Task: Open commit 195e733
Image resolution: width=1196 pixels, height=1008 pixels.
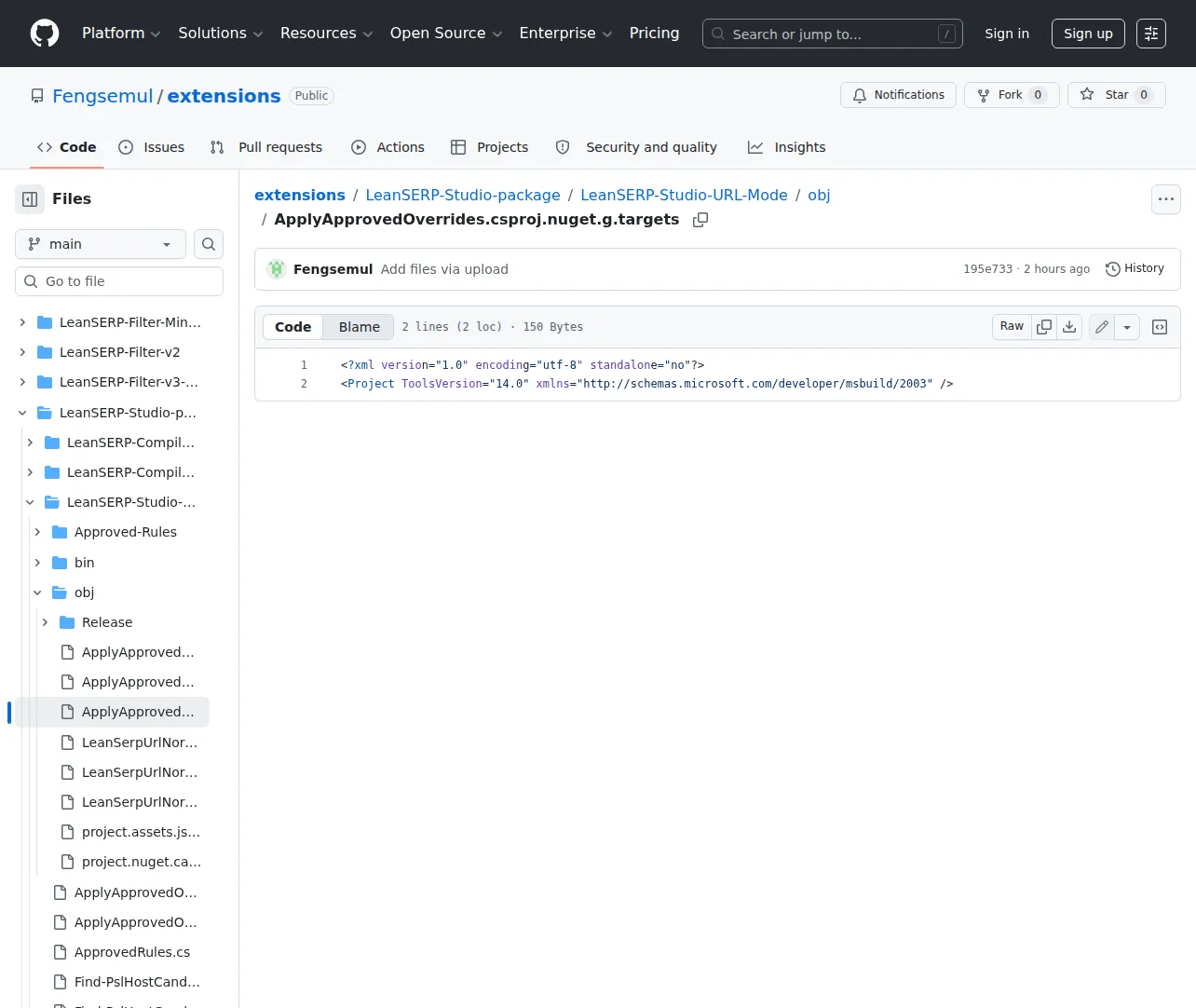Action: 987,269
